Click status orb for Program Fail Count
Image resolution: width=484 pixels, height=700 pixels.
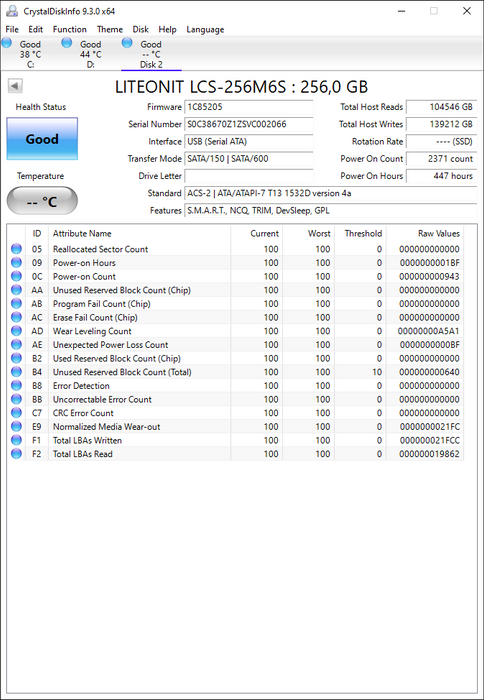17,304
